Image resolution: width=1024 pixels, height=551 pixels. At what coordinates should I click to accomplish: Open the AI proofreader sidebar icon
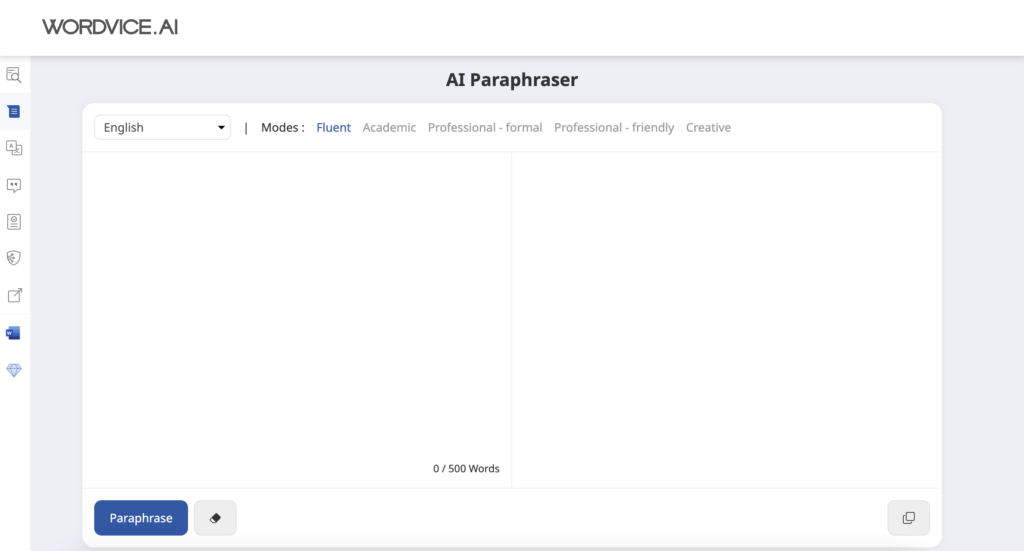[x=14, y=75]
